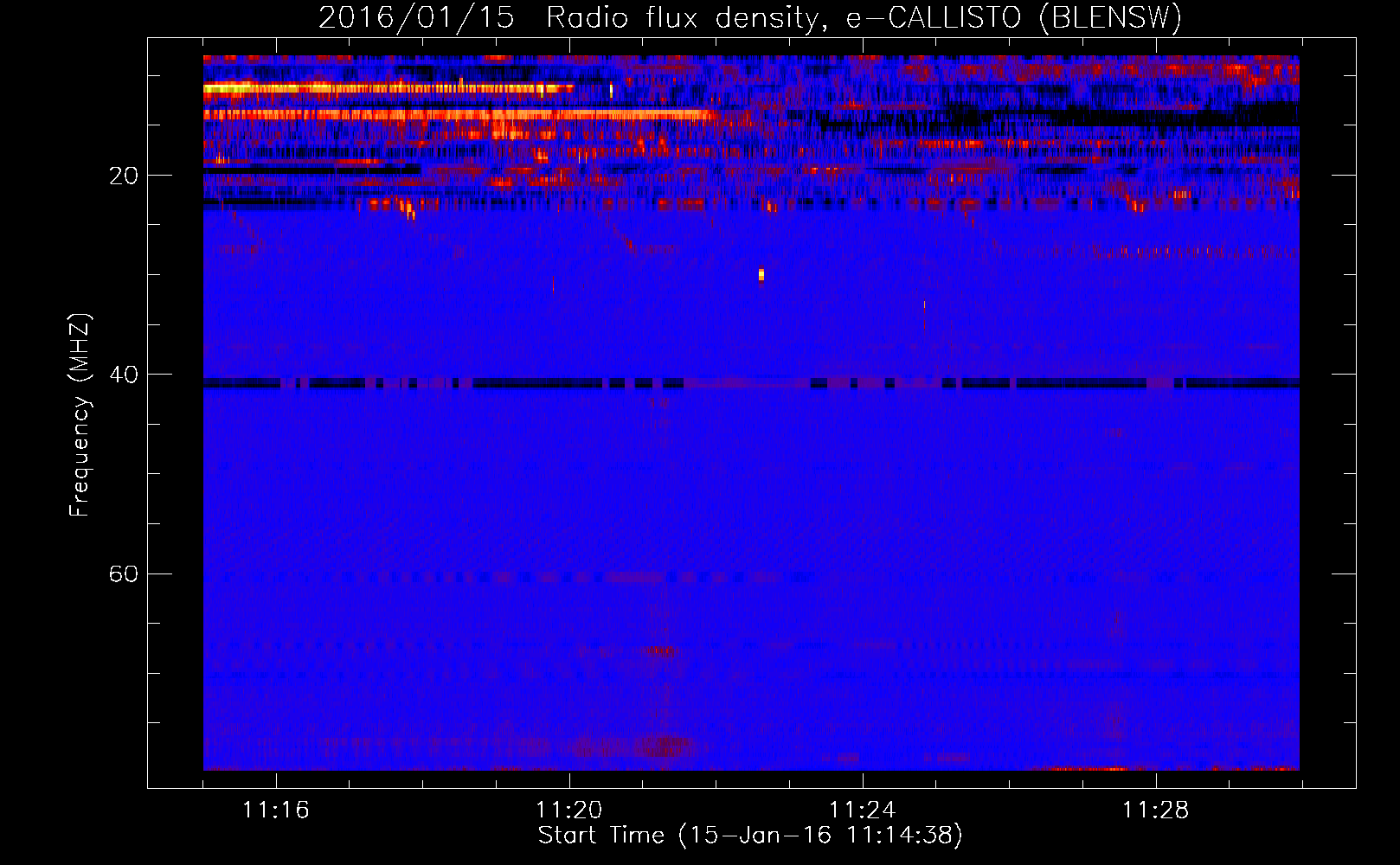
Task: Click the bright yellow burst spot near 30 MHz
Action: click(761, 275)
